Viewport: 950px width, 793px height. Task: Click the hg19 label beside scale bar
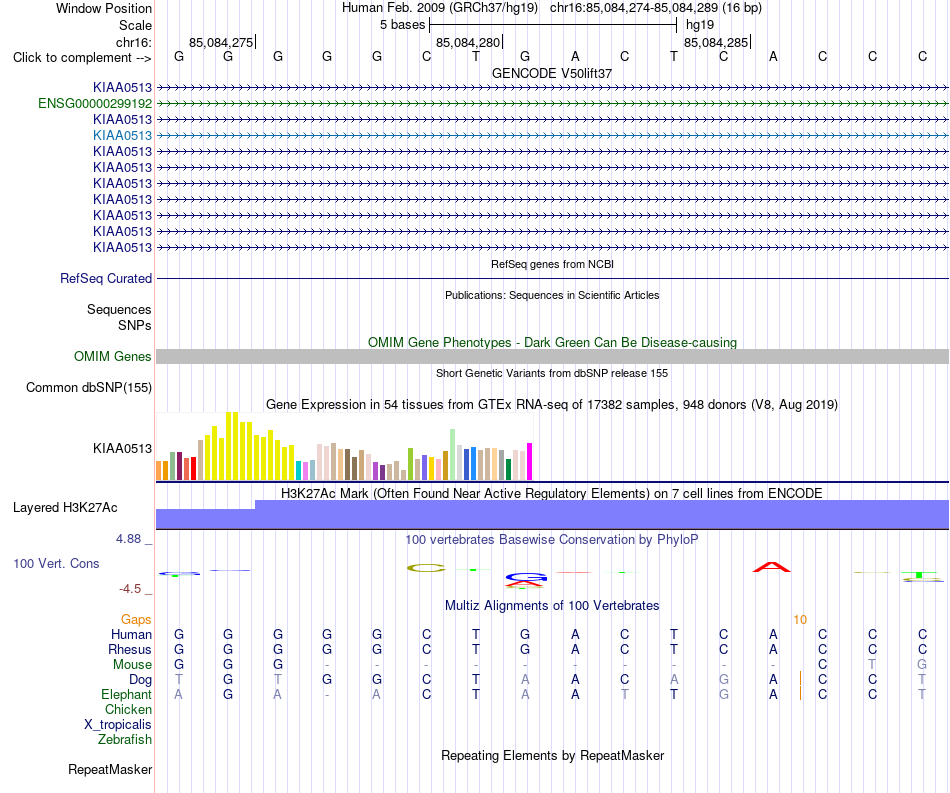pyautogui.click(x=700, y=25)
